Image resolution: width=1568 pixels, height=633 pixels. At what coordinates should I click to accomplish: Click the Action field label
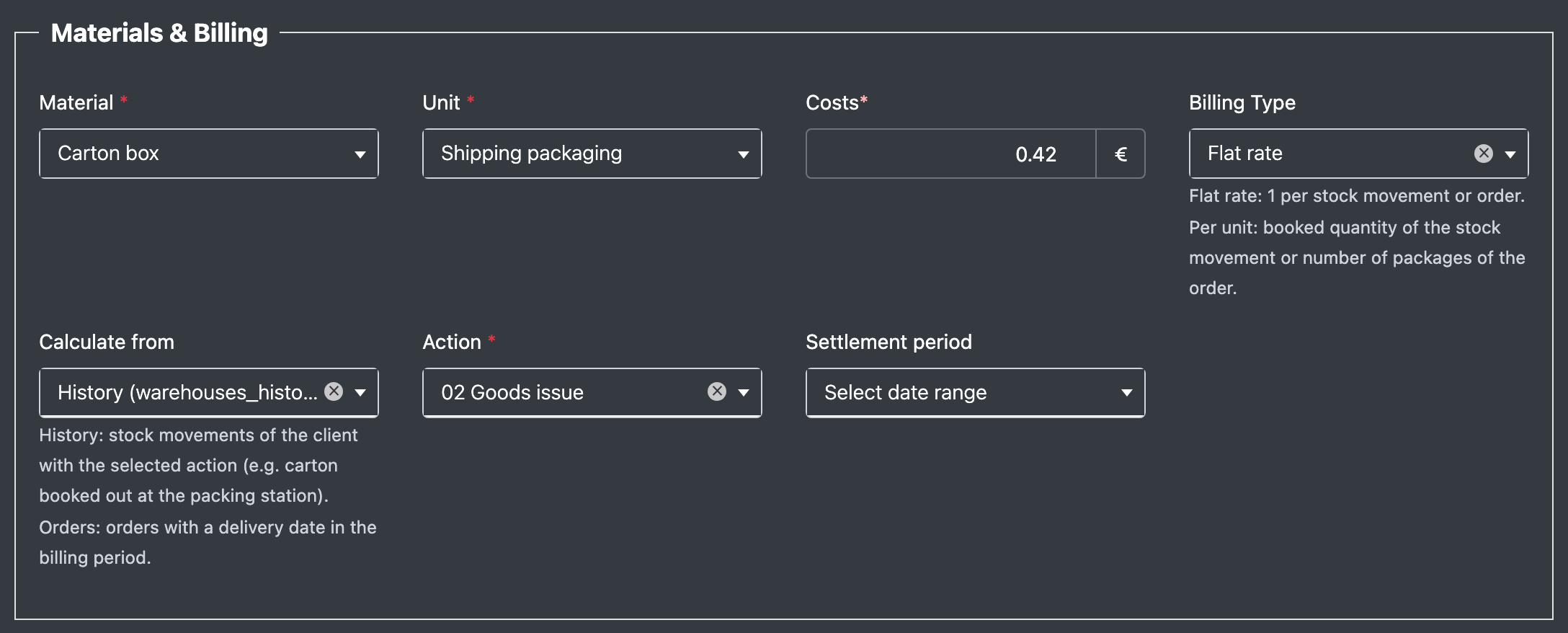click(452, 342)
